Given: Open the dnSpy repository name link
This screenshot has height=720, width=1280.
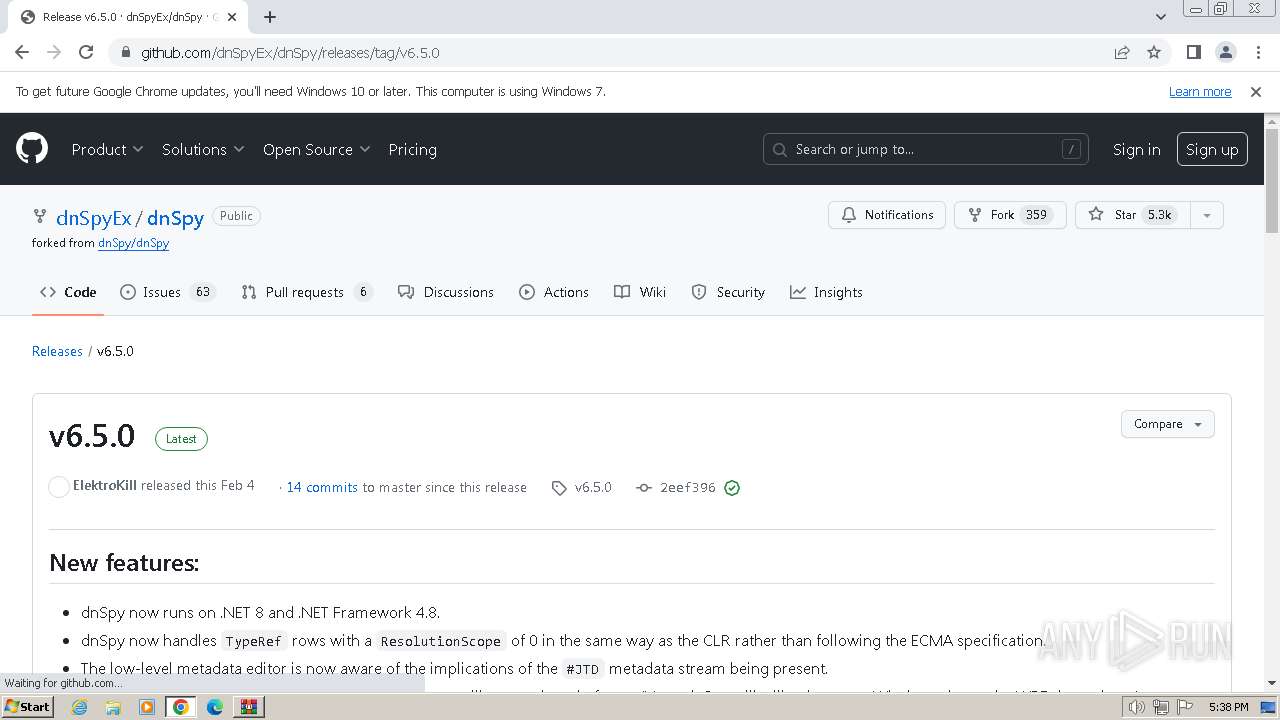Looking at the screenshot, I should coord(175,218).
